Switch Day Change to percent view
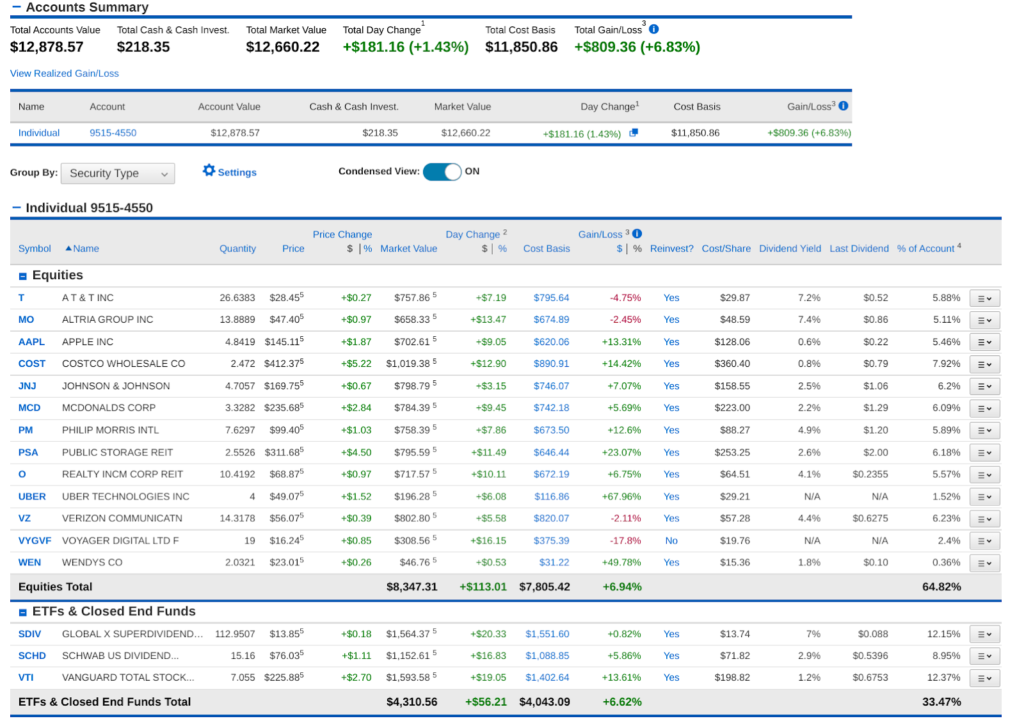 pos(502,249)
